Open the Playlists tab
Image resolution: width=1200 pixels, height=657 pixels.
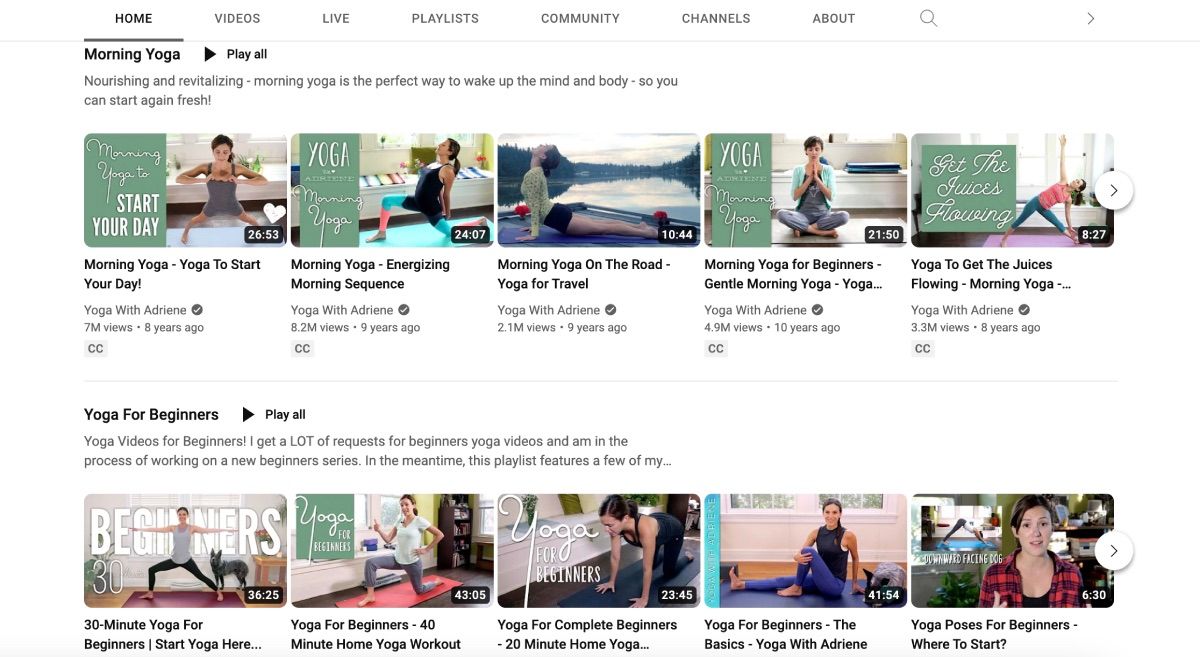[446, 17]
